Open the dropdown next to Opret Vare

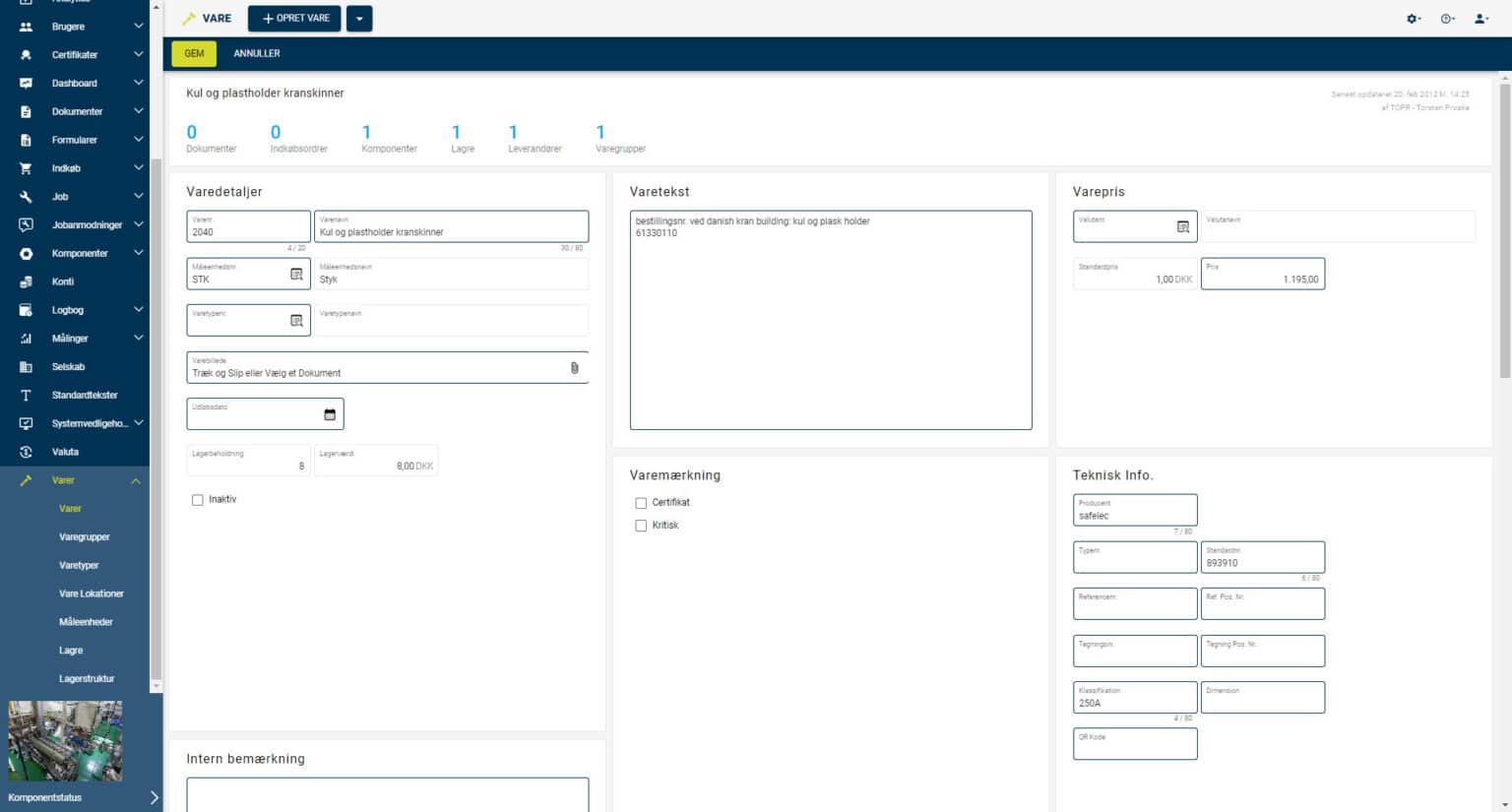[x=359, y=19]
